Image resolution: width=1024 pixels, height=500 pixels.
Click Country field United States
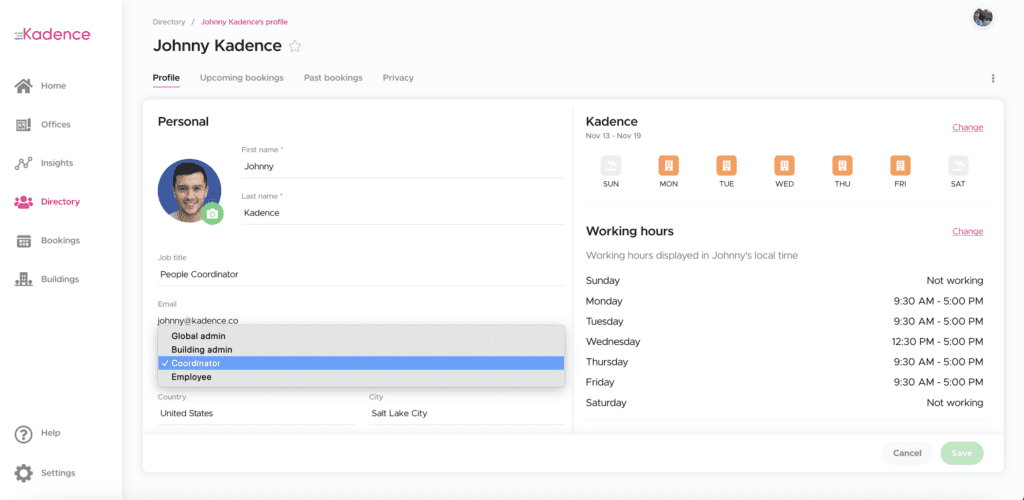pyautogui.click(x=256, y=413)
